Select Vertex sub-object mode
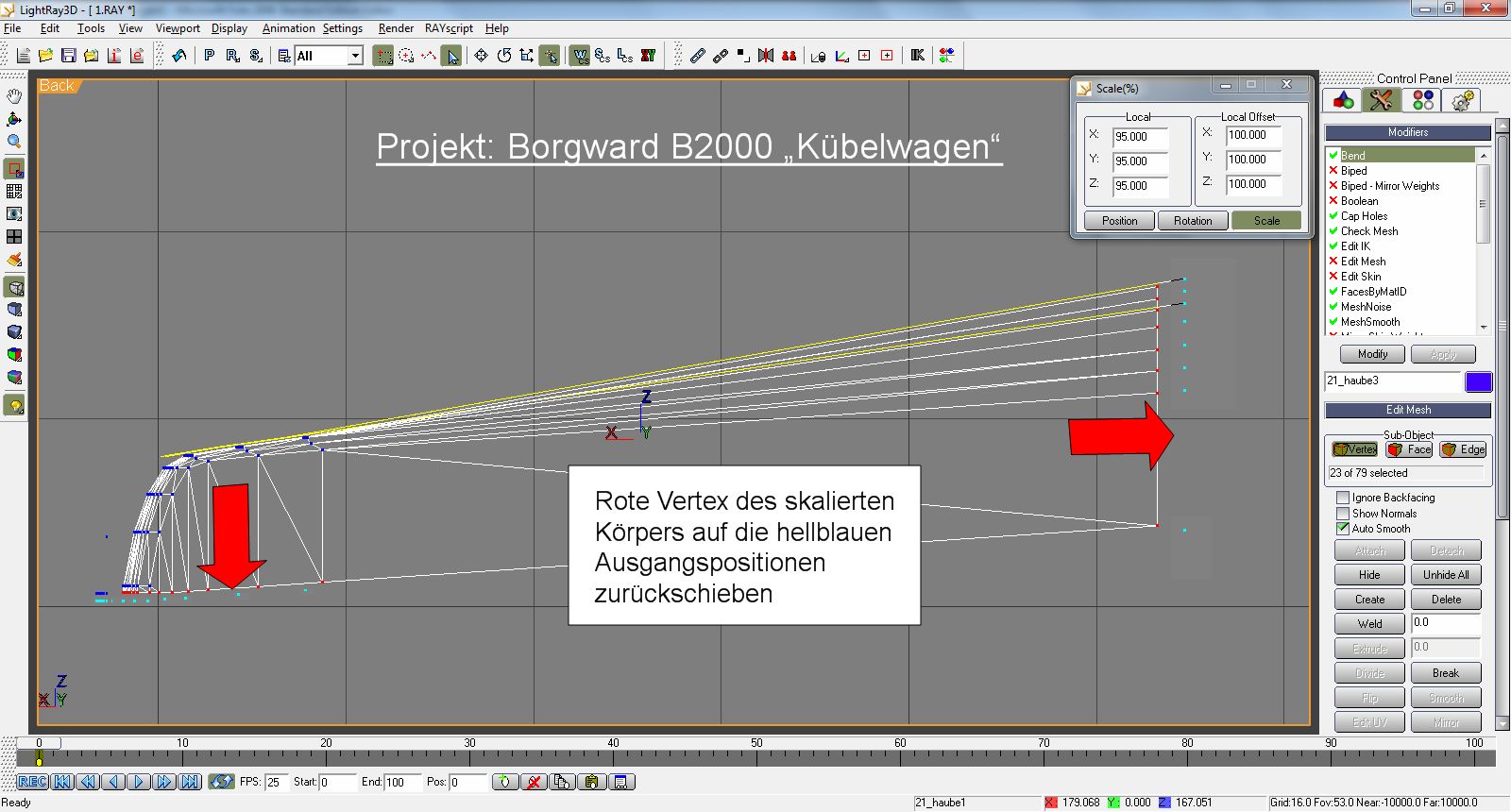This screenshot has height=812, width=1511. click(x=1354, y=449)
